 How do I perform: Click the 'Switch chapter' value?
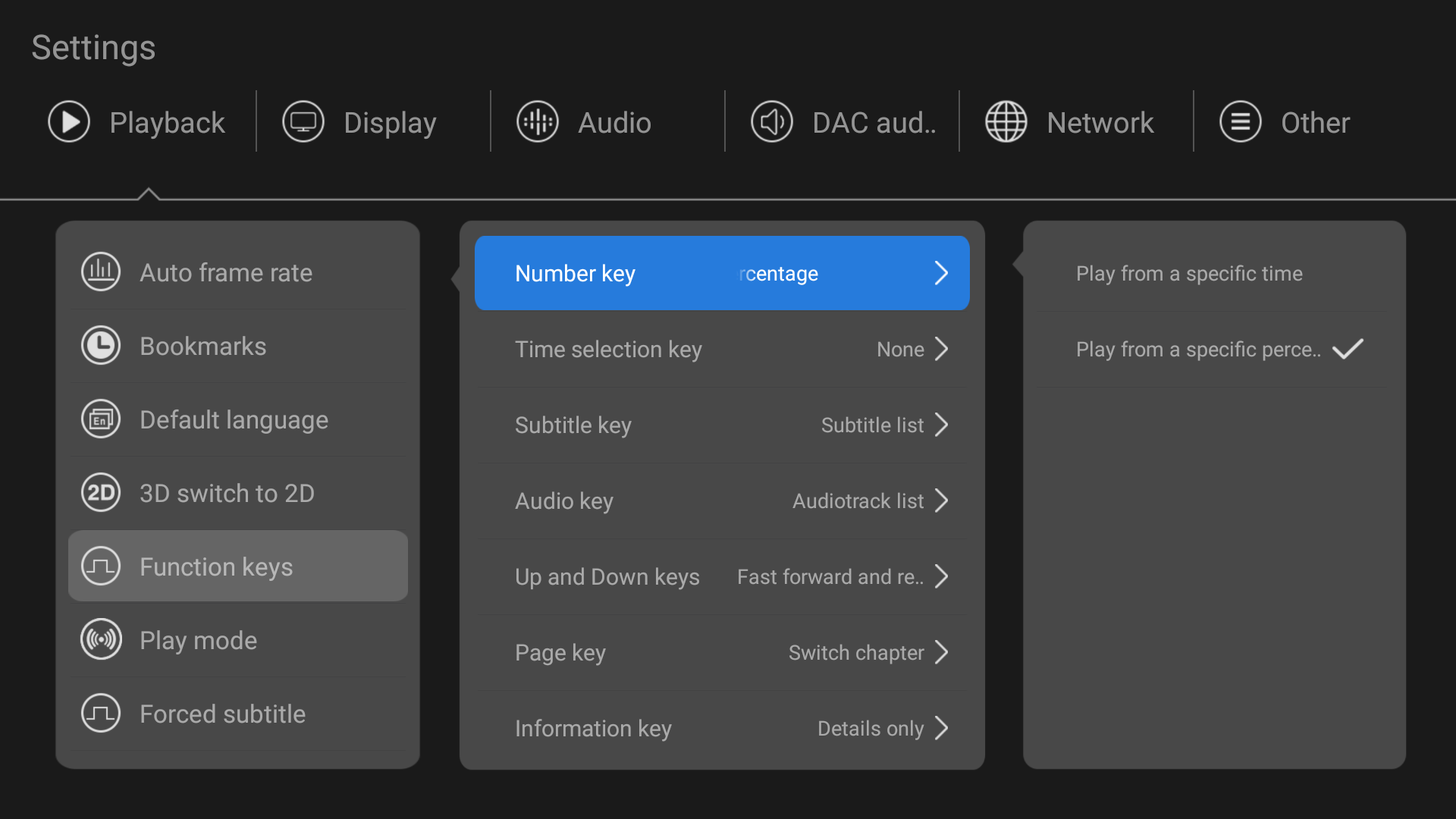(x=856, y=652)
